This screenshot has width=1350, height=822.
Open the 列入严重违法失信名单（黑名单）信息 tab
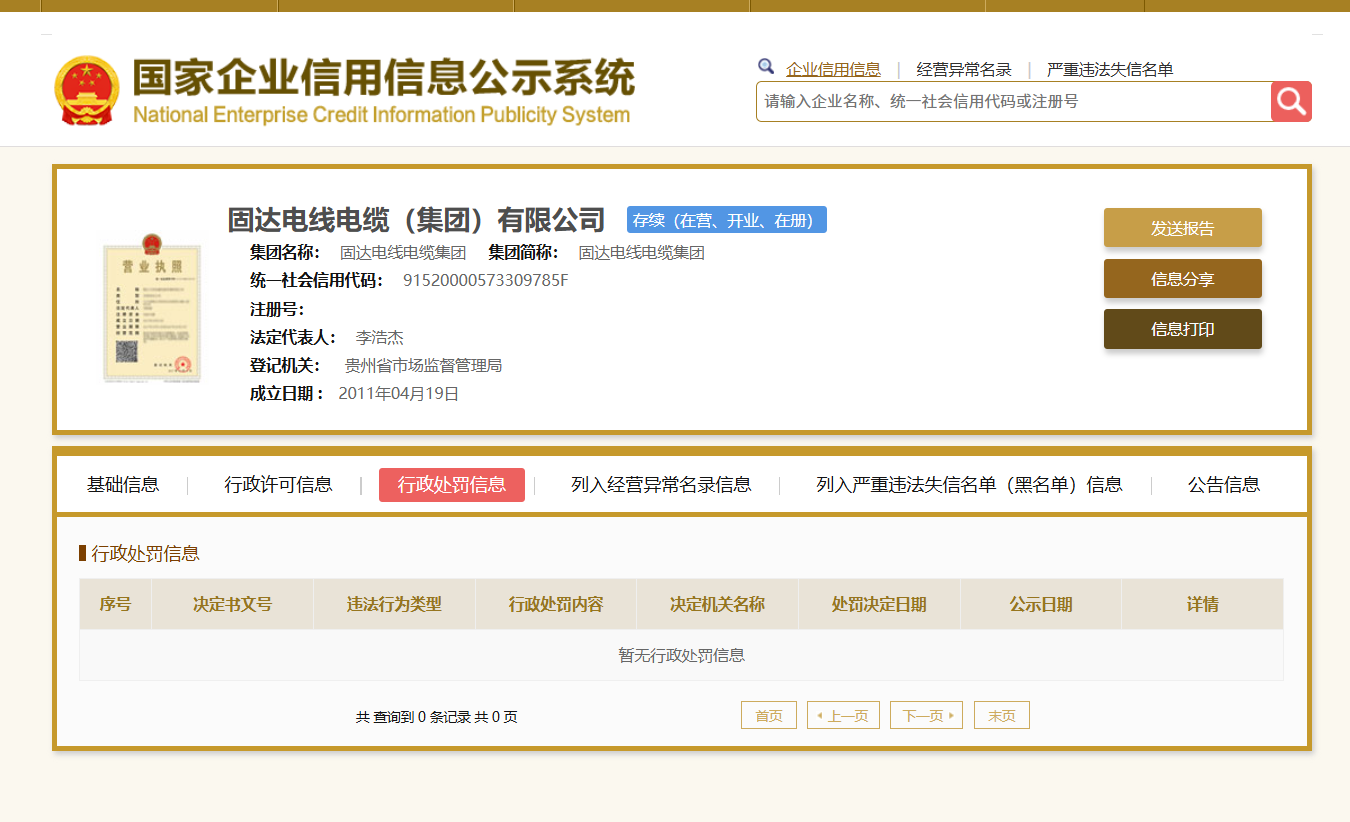[x=969, y=485]
